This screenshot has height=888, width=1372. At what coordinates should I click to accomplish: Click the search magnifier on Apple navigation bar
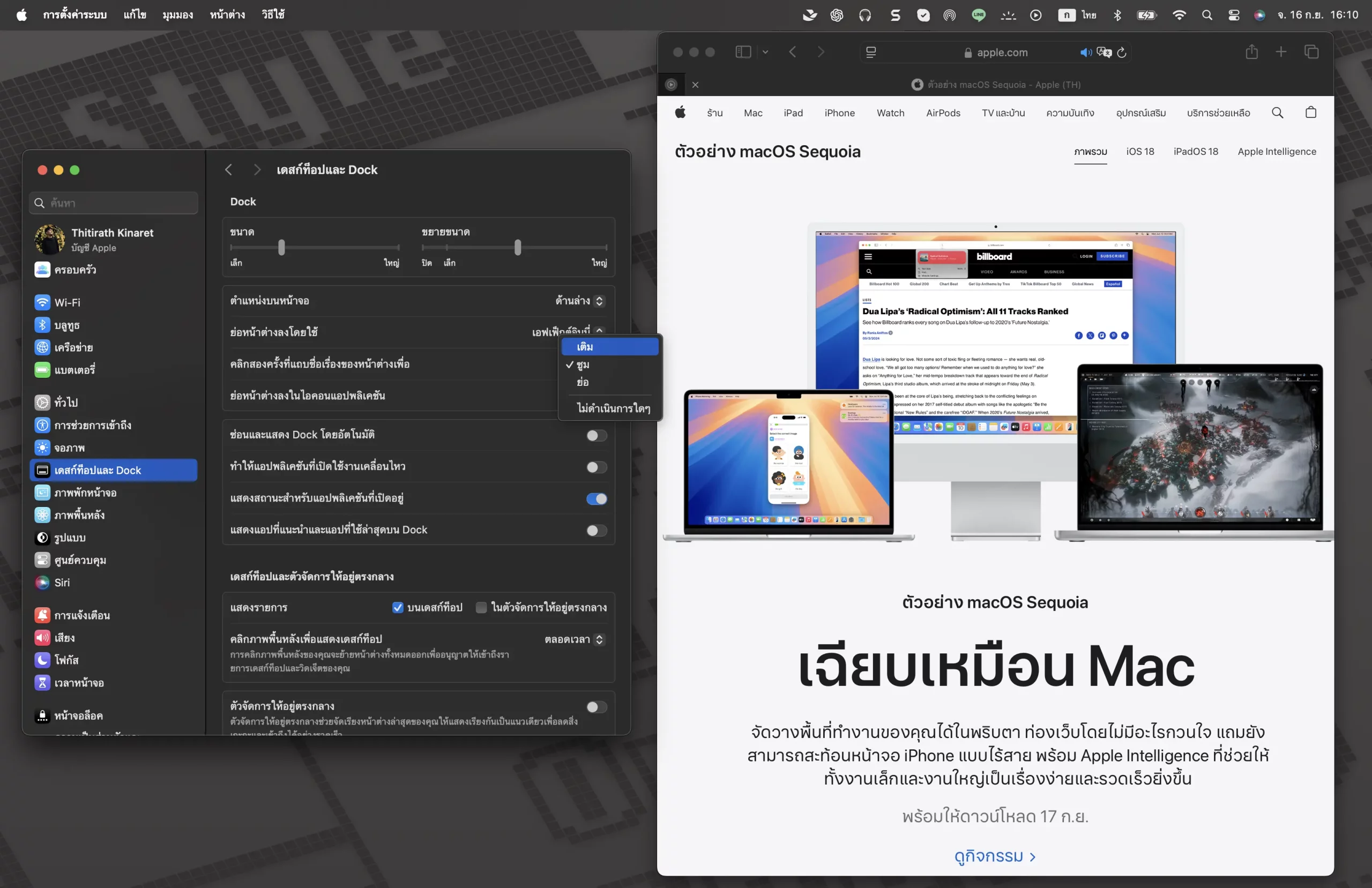tap(1277, 113)
